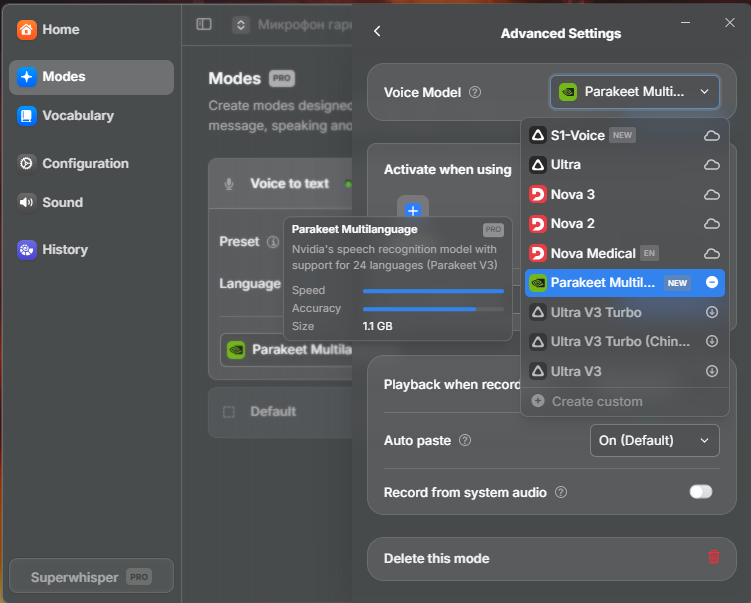This screenshot has height=603, width=751.
Task: Check the Default mode checkbox
Action: [229, 411]
